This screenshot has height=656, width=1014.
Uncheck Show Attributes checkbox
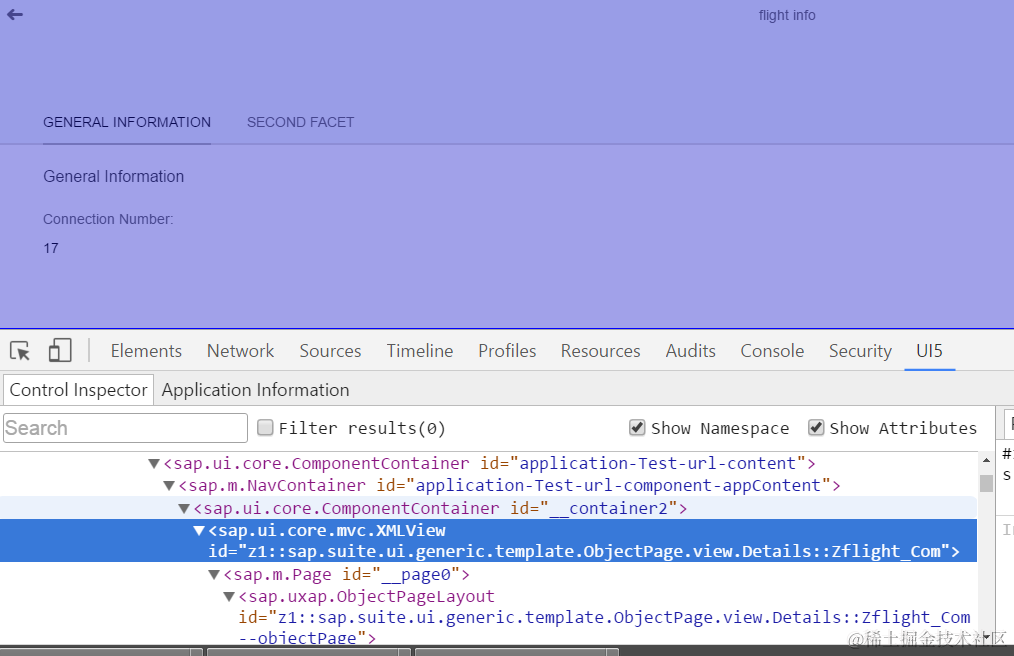(816, 427)
